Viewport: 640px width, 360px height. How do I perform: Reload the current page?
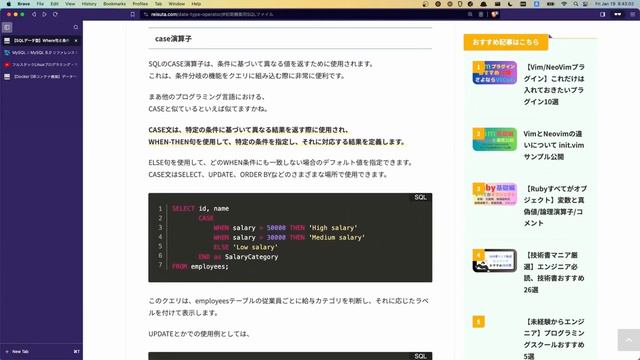click(55, 14)
